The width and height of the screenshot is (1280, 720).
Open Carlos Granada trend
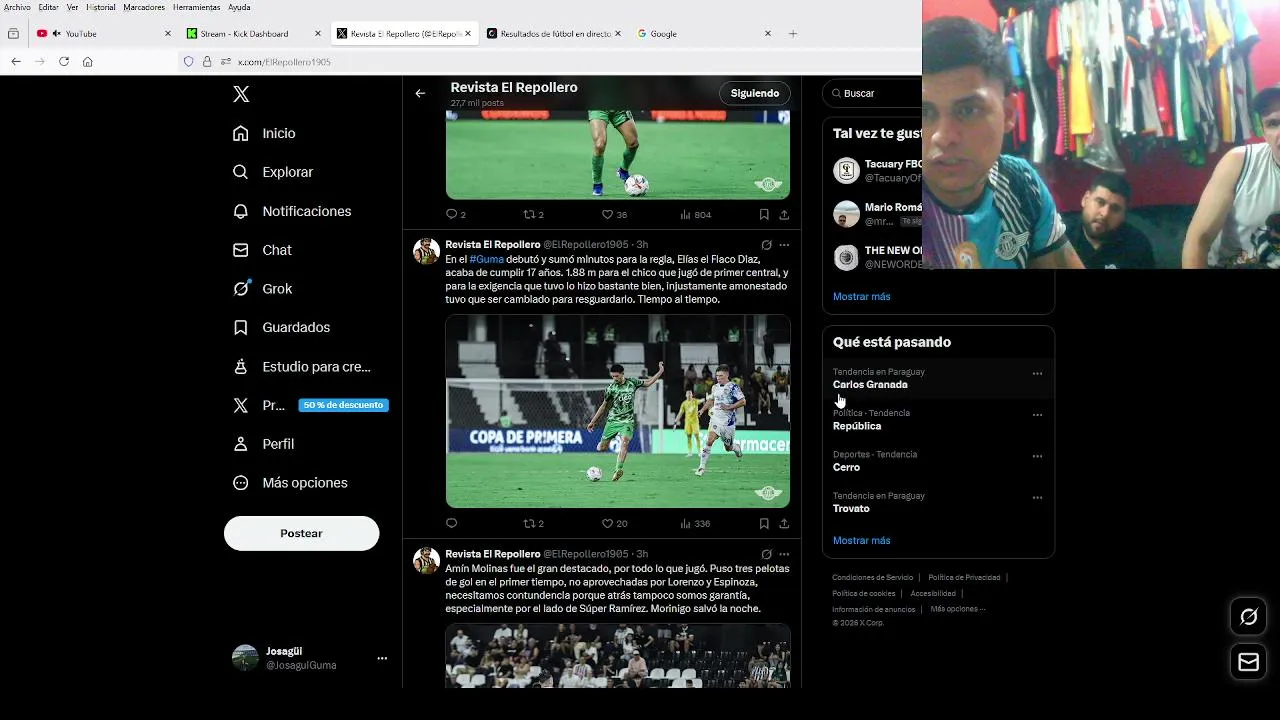click(x=937, y=378)
